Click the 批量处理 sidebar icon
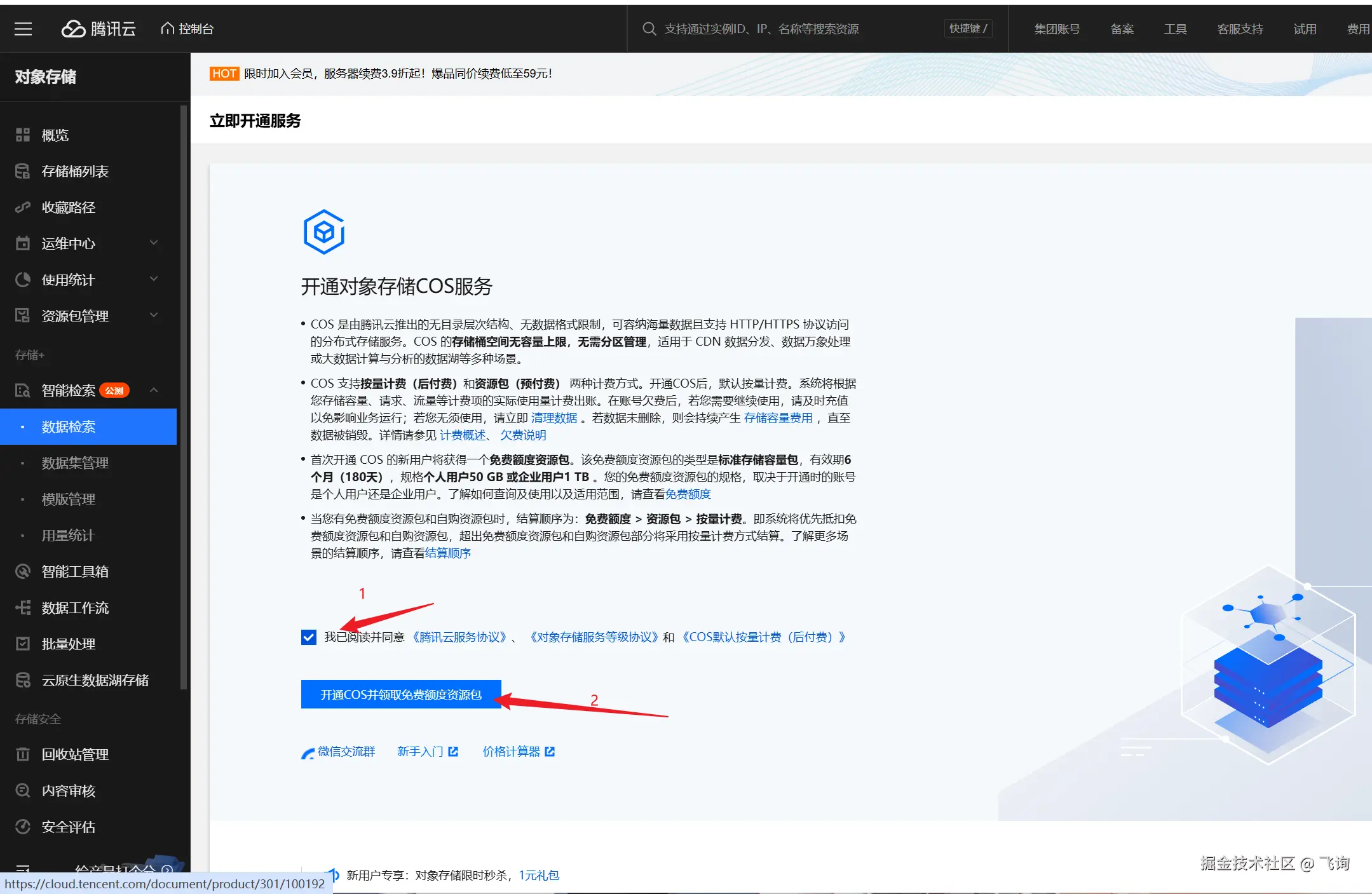This screenshot has width=1372, height=894. point(23,644)
